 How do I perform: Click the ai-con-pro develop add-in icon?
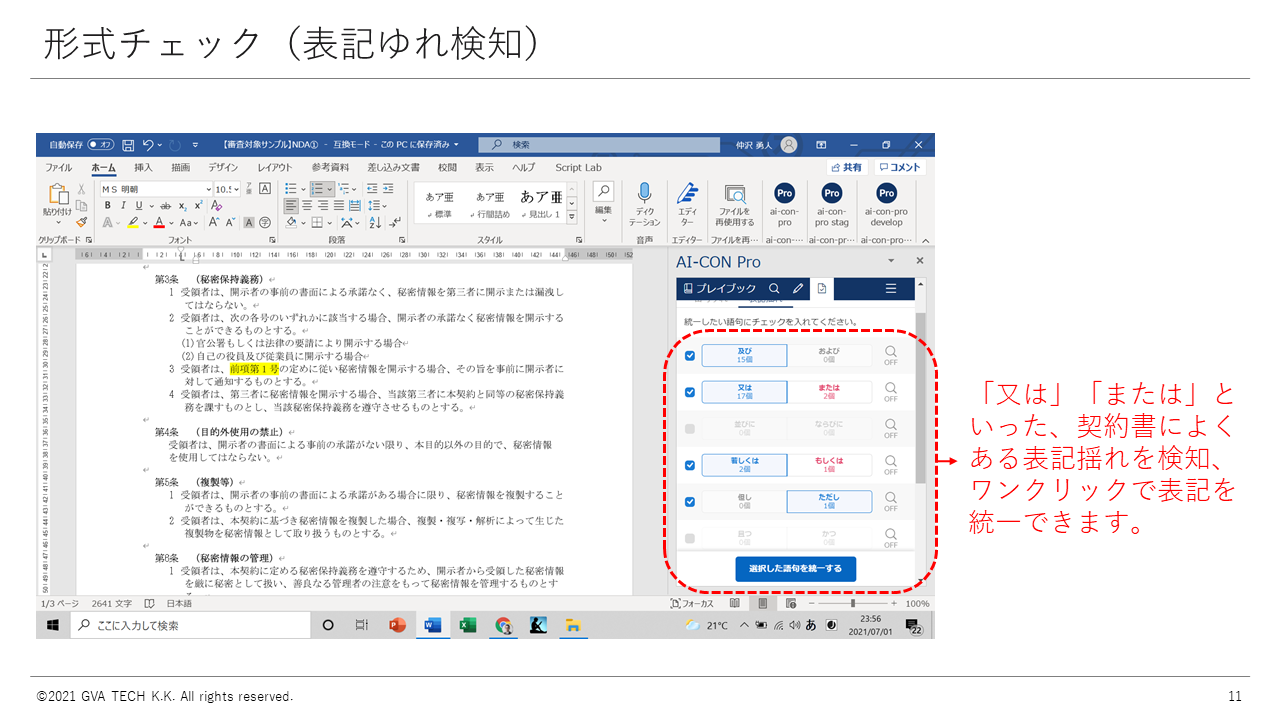coord(886,193)
